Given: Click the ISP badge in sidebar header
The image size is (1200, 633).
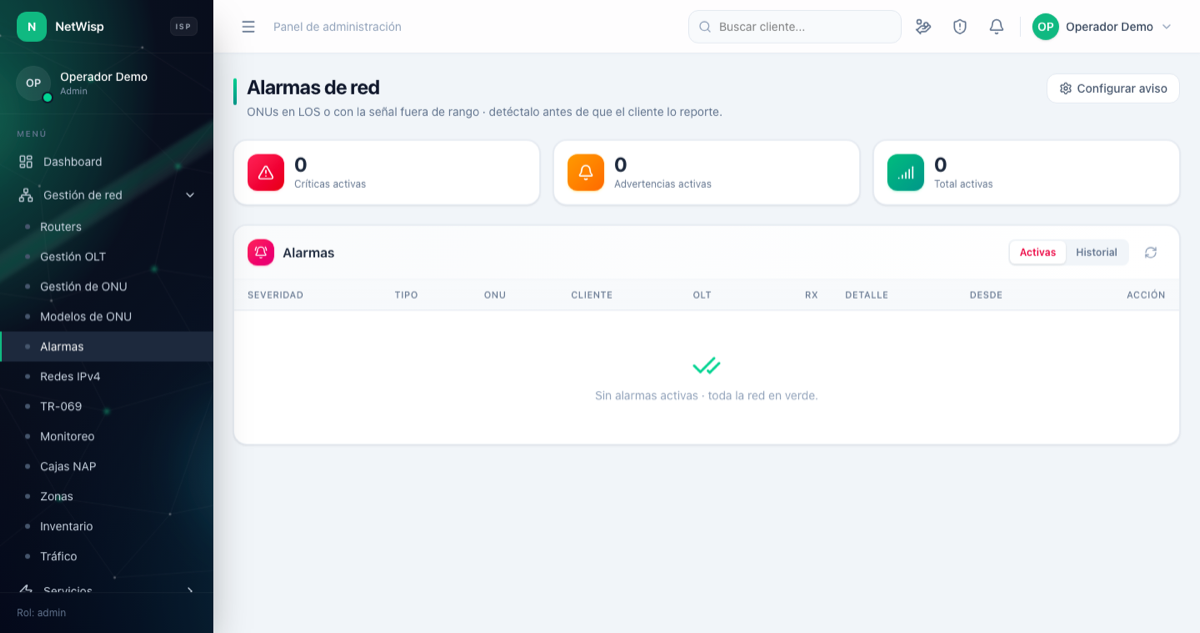Looking at the screenshot, I should [x=183, y=27].
